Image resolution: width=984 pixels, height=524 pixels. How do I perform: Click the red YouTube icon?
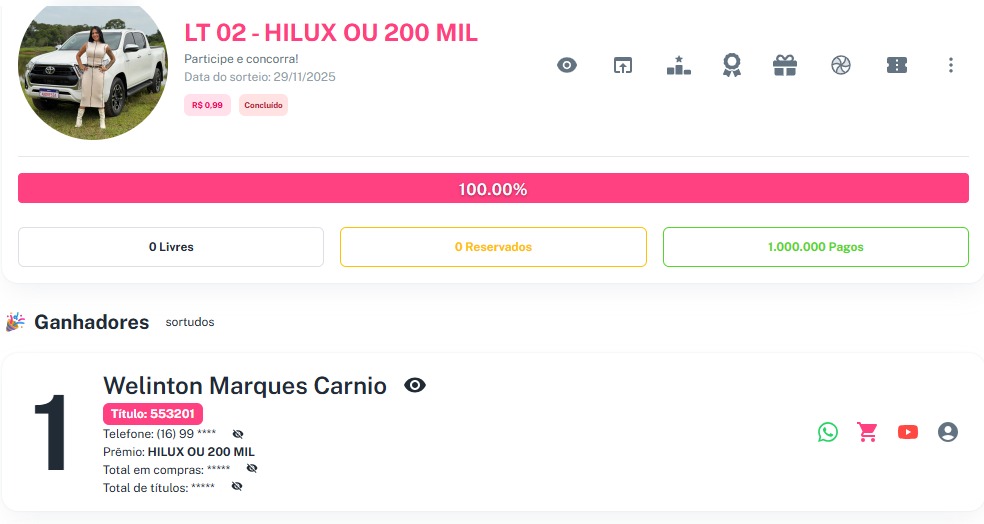[908, 432]
